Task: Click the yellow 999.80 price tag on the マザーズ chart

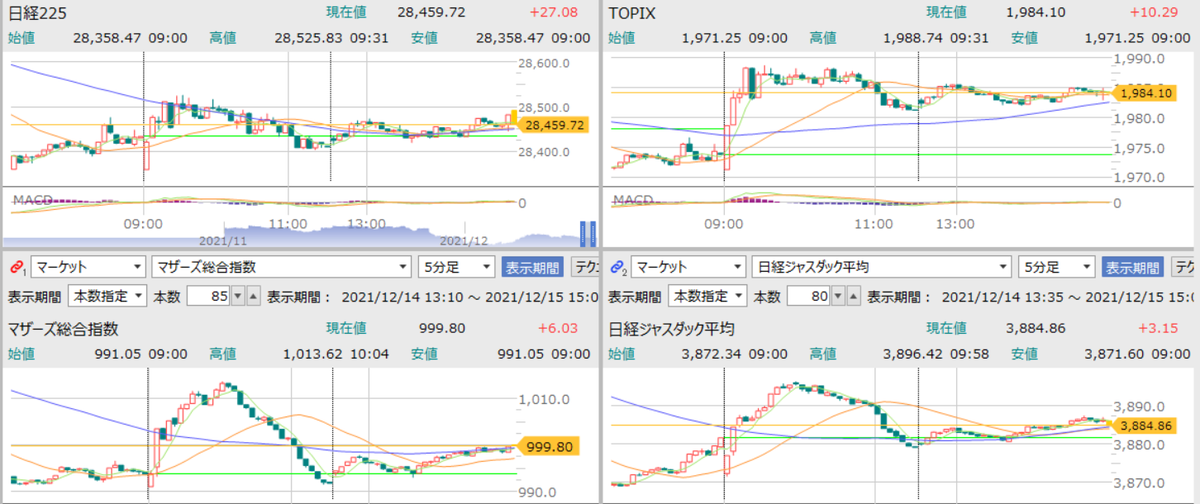Action: (x=546, y=446)
